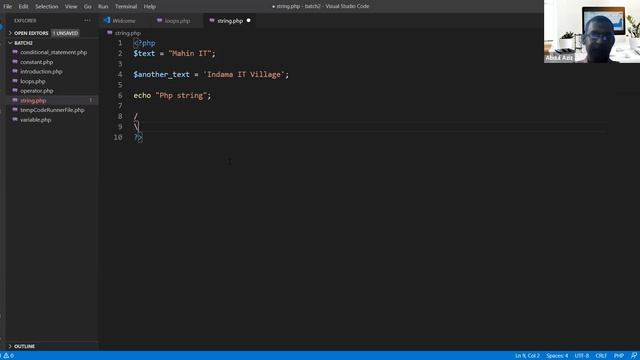This screenshot has width=640, height=360.
Task: Click PHP file icon beside tempCodeRunnerFile.php
Action: (x=15, y=109)
